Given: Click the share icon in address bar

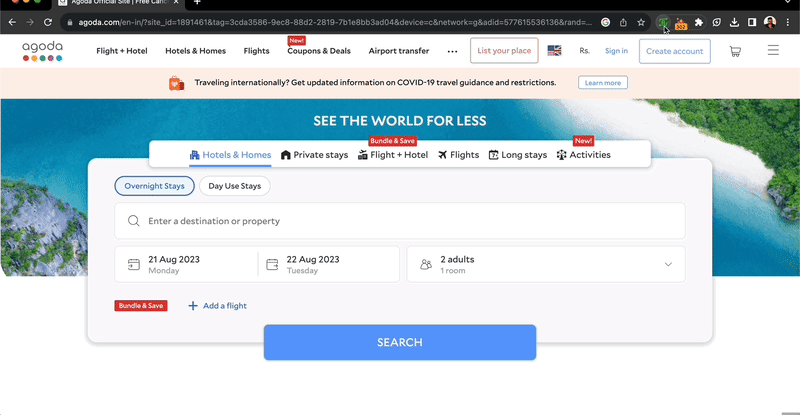Looking at the screenshot, I should pos(623,22).
